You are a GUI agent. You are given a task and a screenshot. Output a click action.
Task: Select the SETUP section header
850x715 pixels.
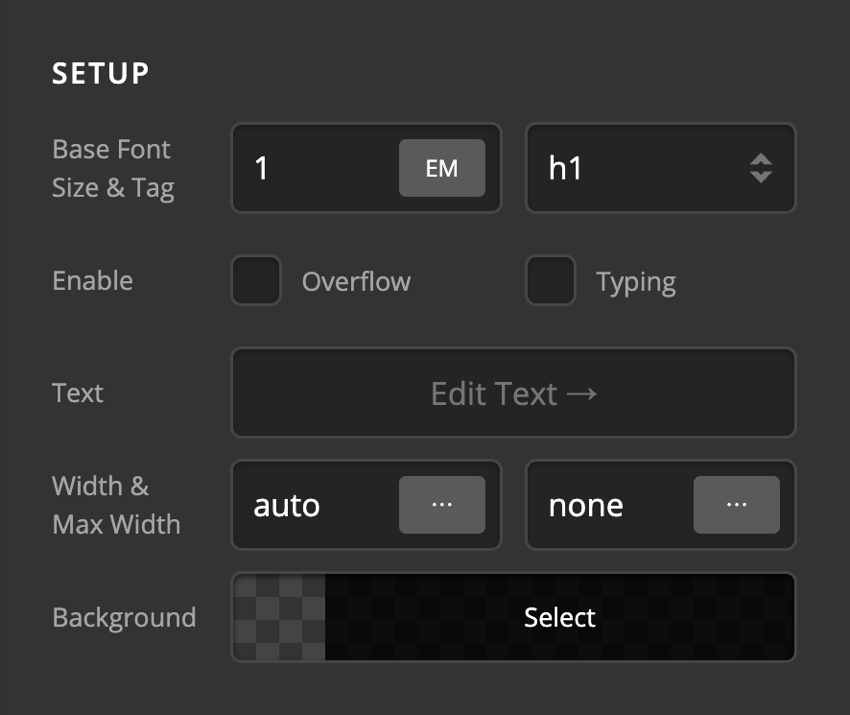[x=100, y=72]
